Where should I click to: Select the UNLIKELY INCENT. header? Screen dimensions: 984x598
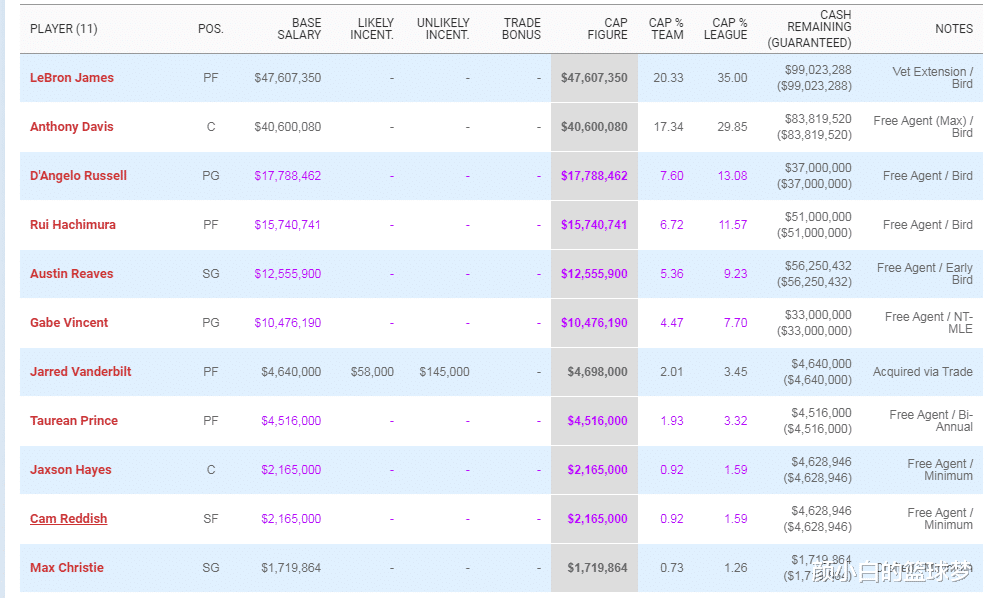443,29
